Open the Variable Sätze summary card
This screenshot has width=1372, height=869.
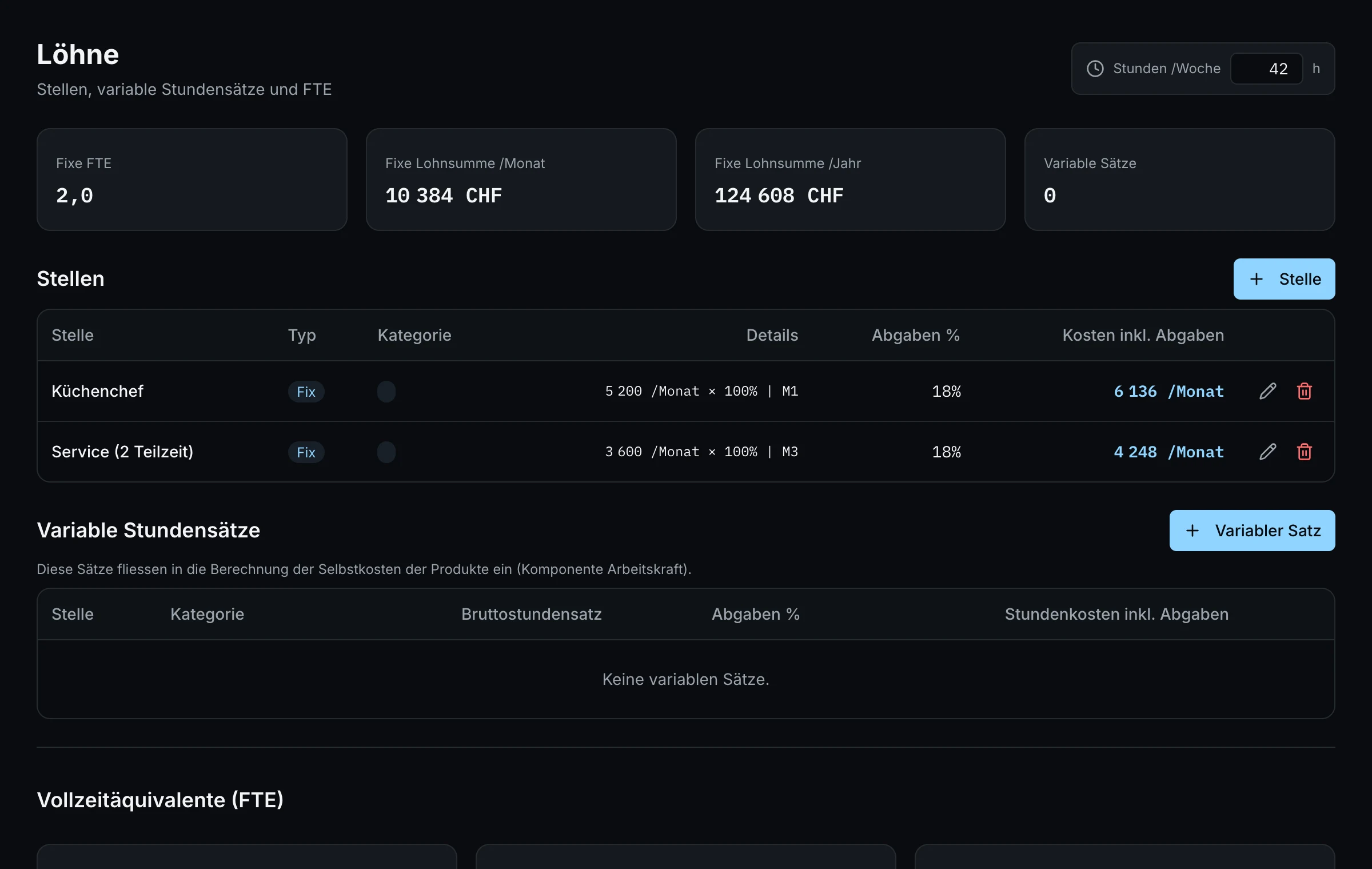(1180, 180)
